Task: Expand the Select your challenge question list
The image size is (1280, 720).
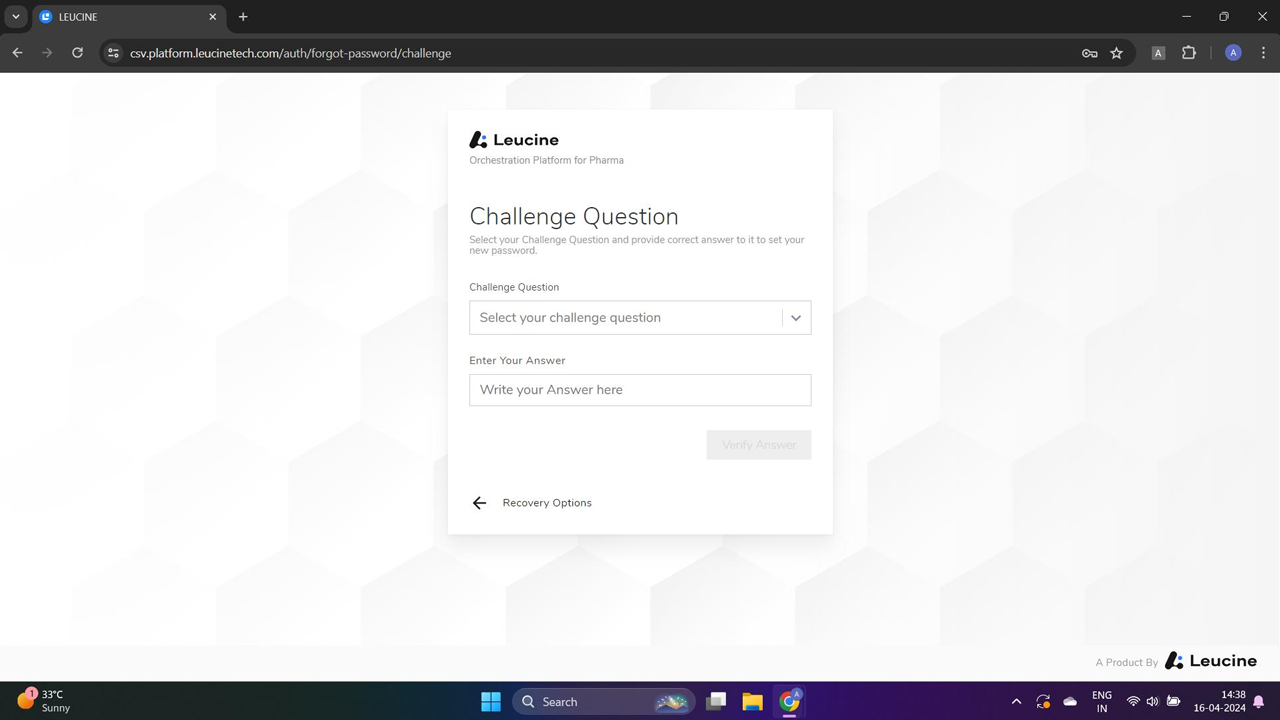Action: (640, 317)
